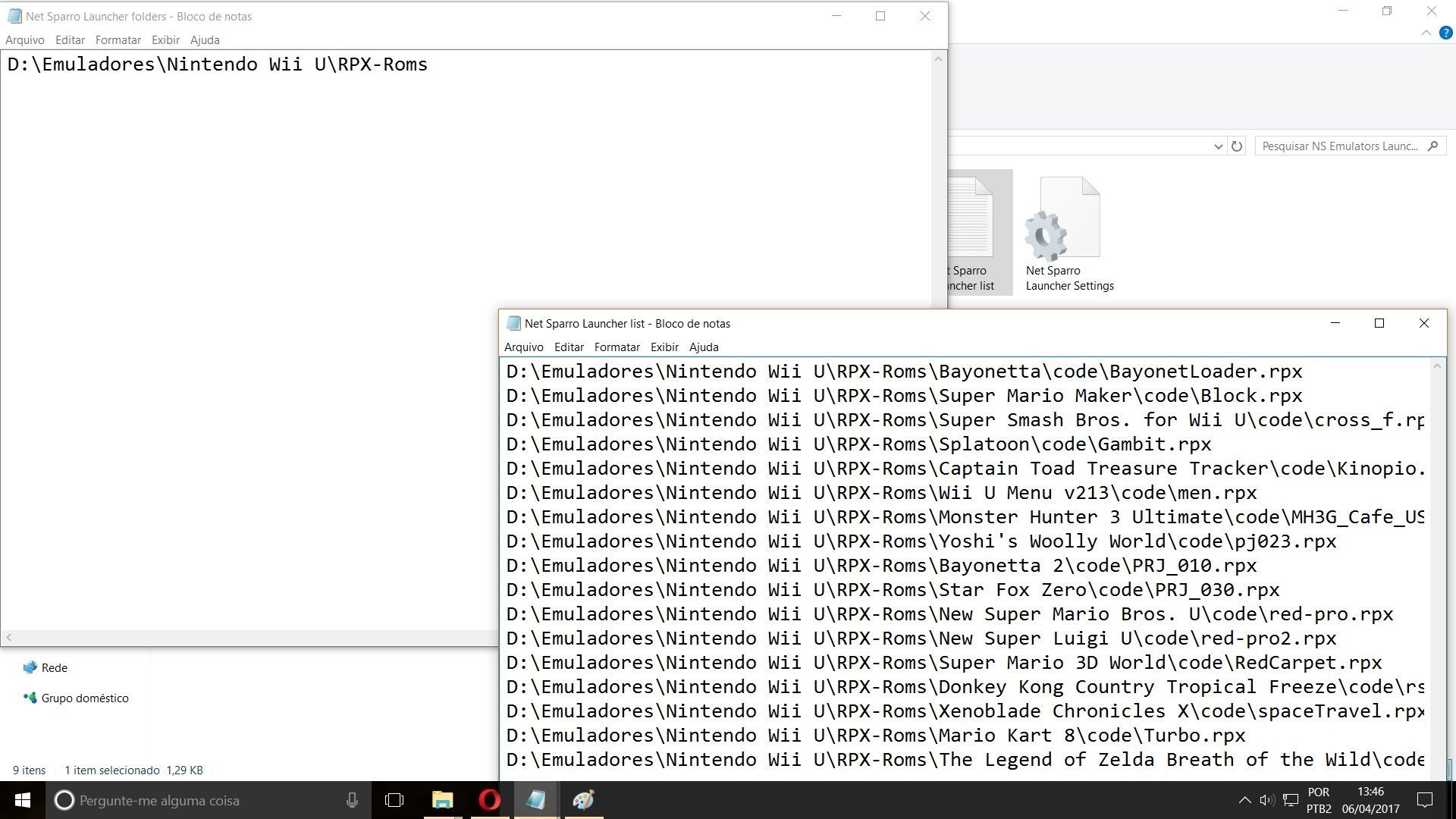Click scroll-left arrow in folders Notepad window
Screen dimensions: 1456x819
pos(8,638)
